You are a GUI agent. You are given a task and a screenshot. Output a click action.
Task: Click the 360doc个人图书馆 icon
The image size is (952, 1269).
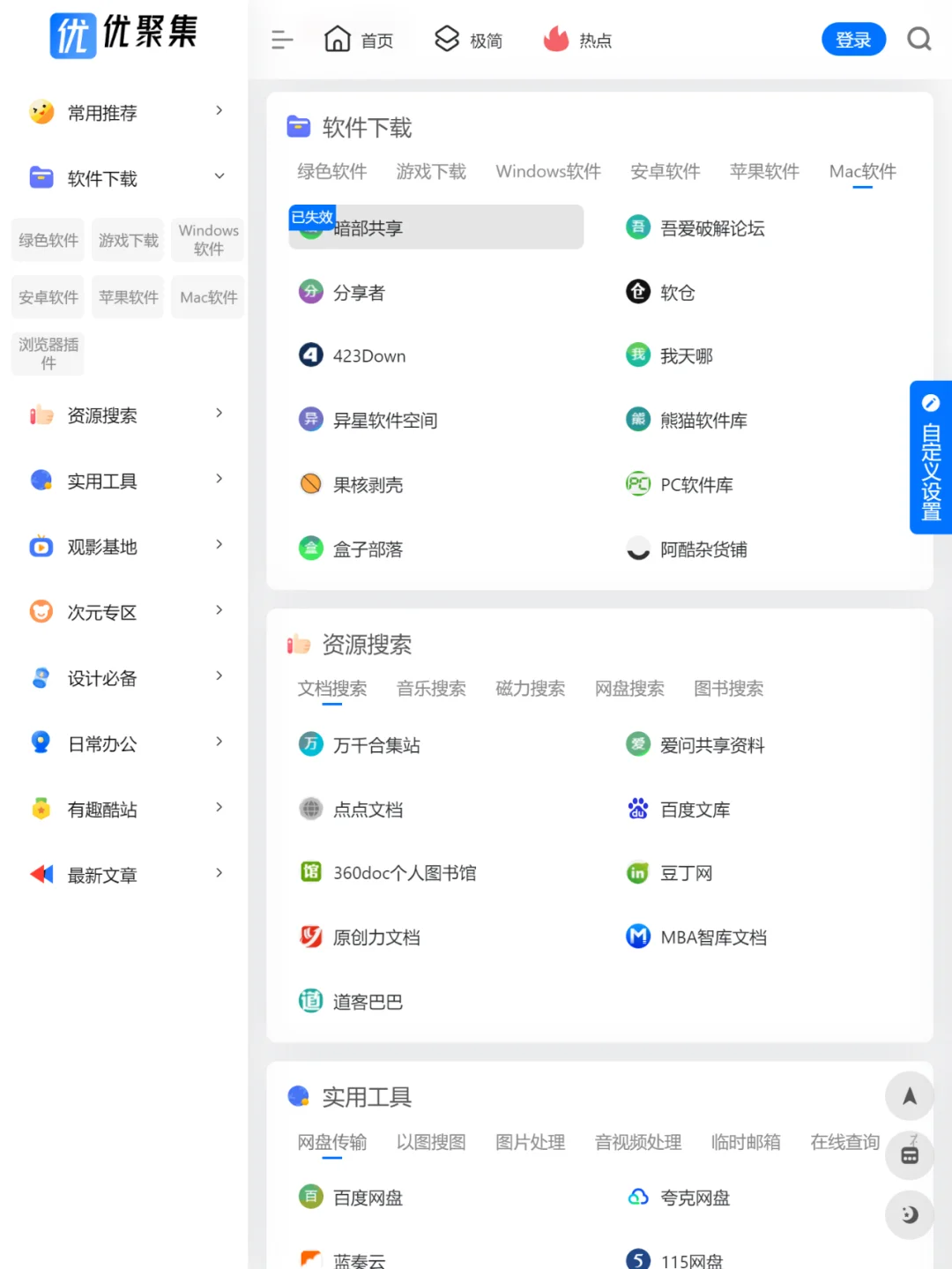coord(311,872)
